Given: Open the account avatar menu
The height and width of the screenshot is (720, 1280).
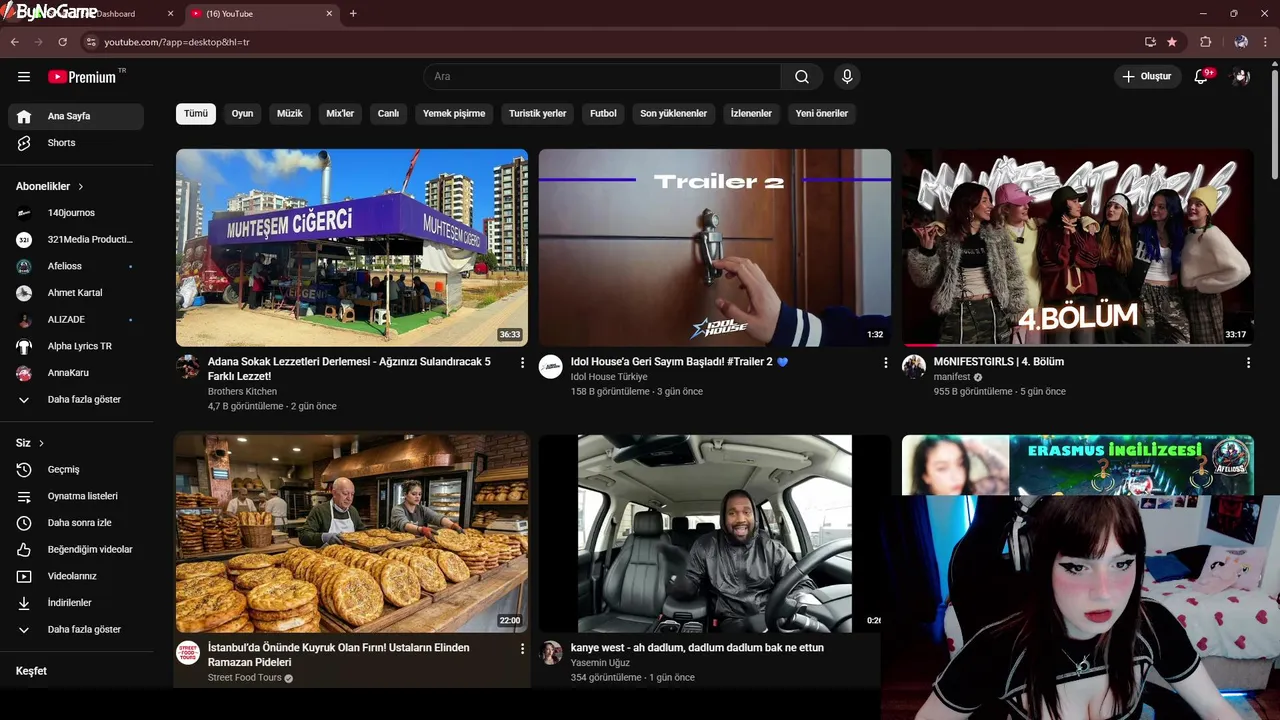Looking at the screenshot, I should [1241, 77].
